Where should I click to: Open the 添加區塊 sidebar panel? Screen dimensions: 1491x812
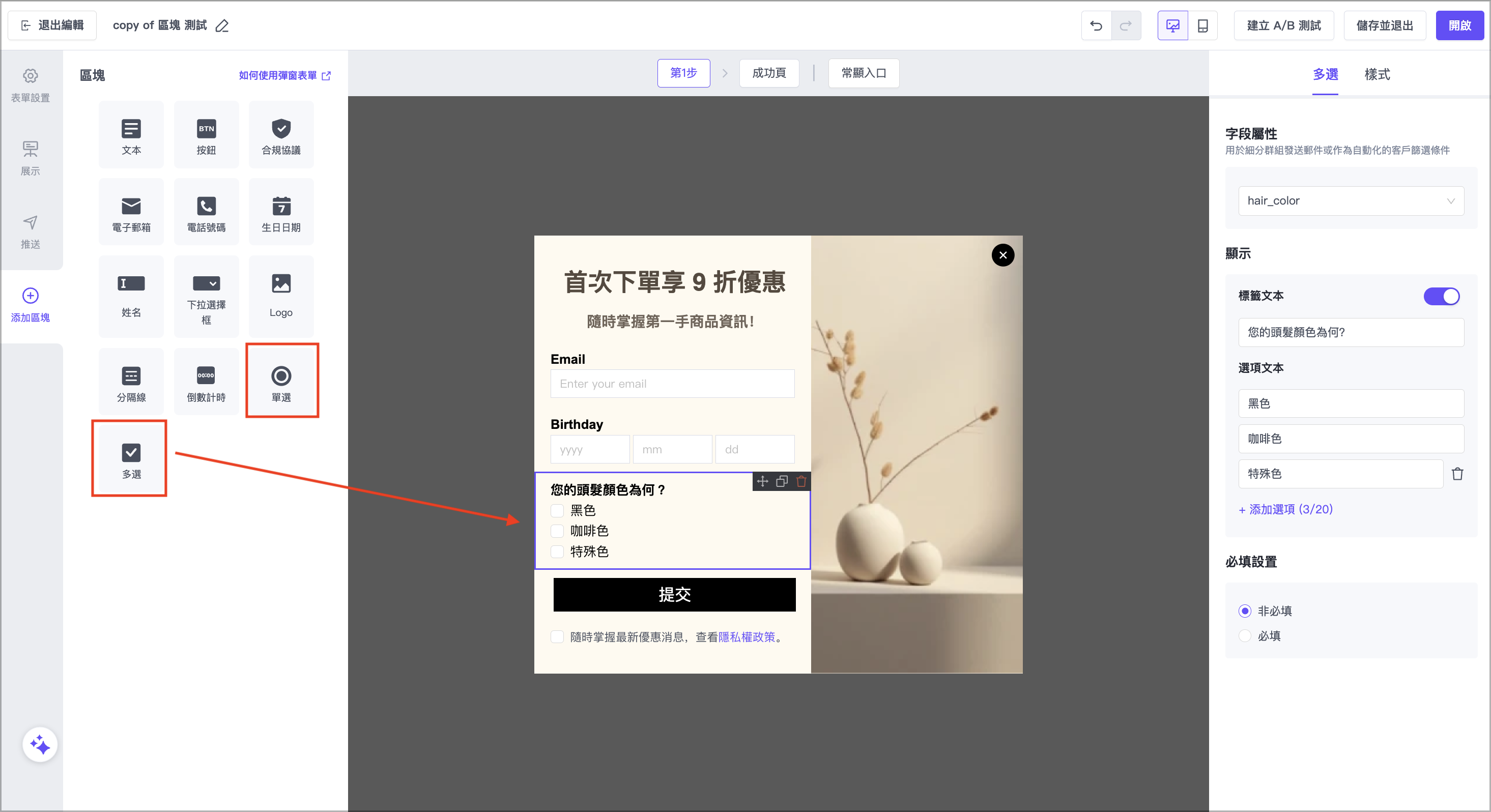click(30, 304)
